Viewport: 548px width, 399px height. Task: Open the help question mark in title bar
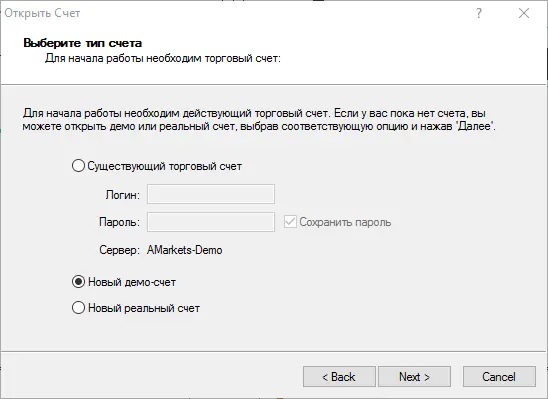coord(479,13)
